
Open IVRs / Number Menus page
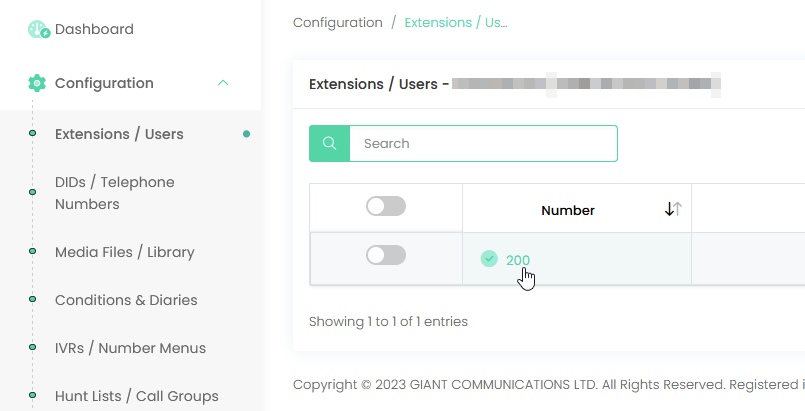coord(130,348)
